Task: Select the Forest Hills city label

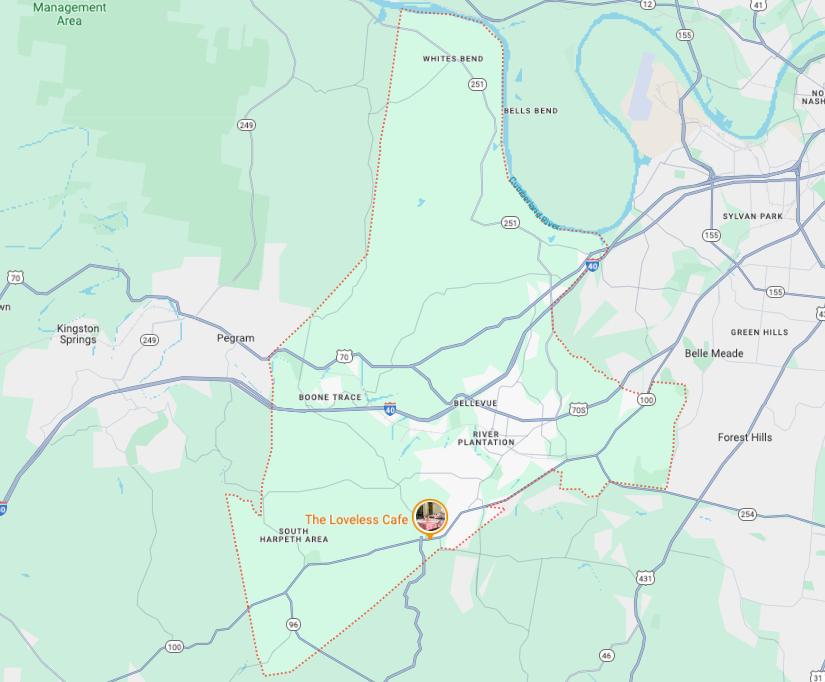Action: pyautogui.click(x=744, y=437)
